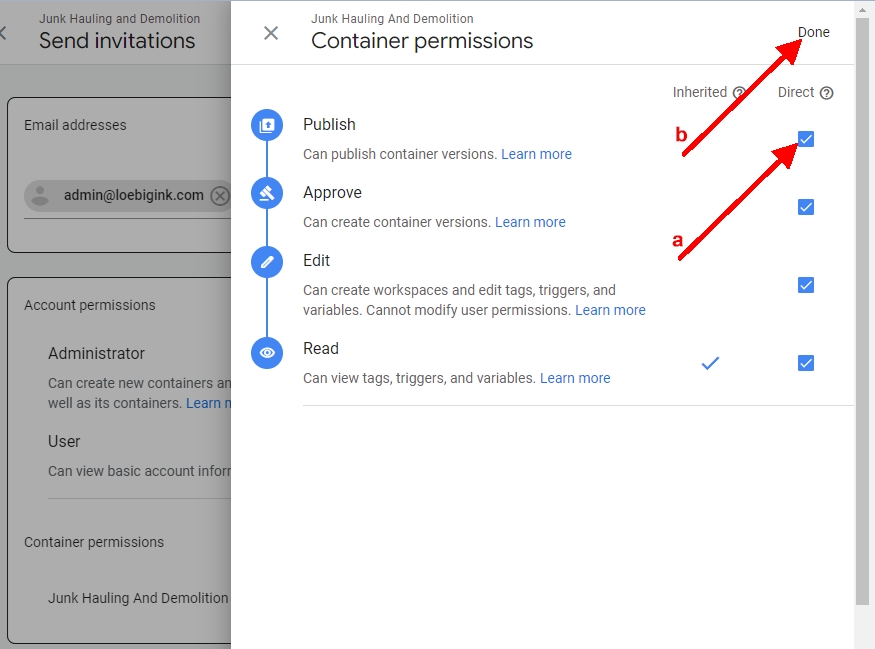Open Learn more link under Publish
The height and width of the screenshot is (649, 875).
coord(536,154)
